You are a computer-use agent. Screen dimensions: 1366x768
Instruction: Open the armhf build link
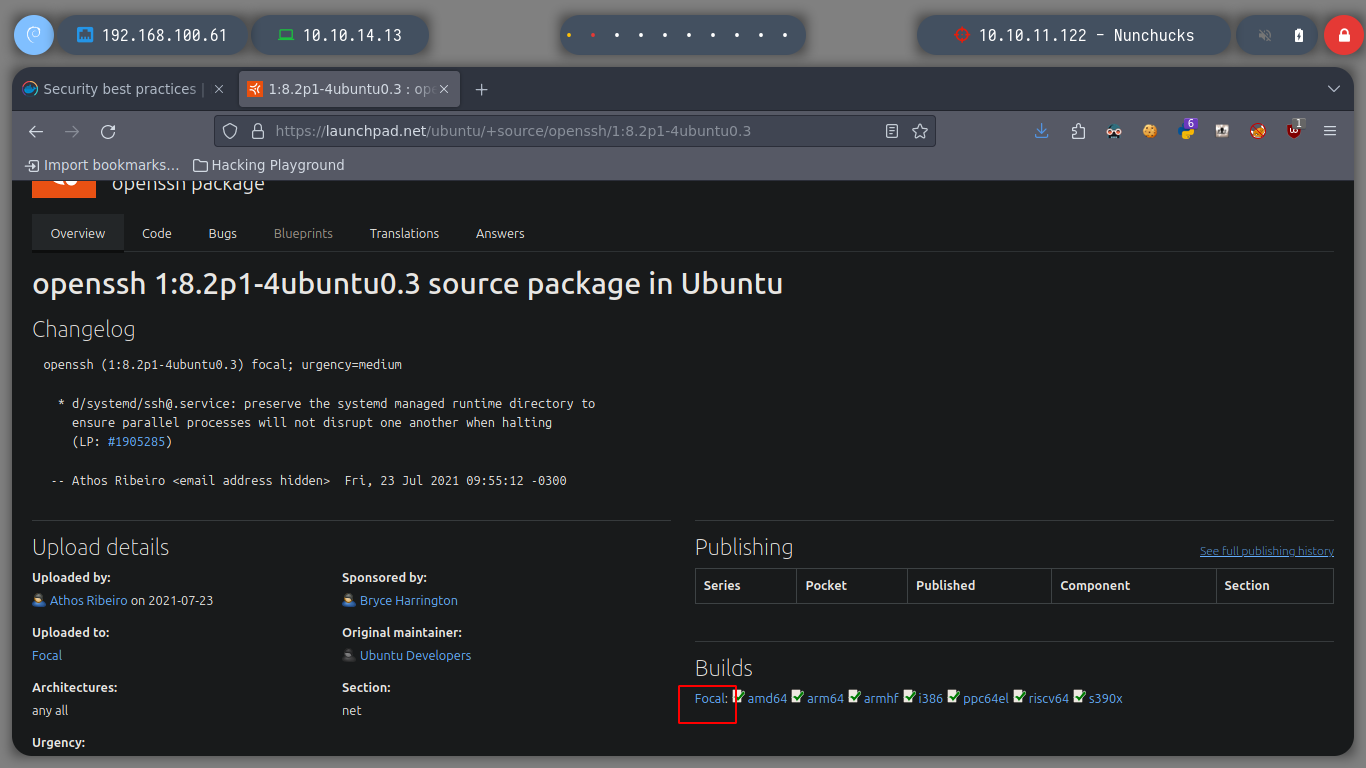pos(881,699)
